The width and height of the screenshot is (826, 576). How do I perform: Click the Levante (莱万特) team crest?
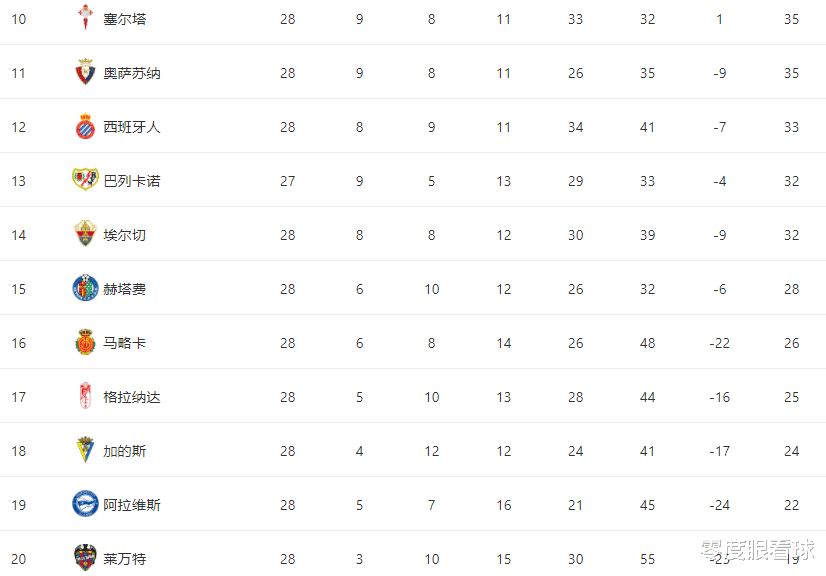pos(85,558)
